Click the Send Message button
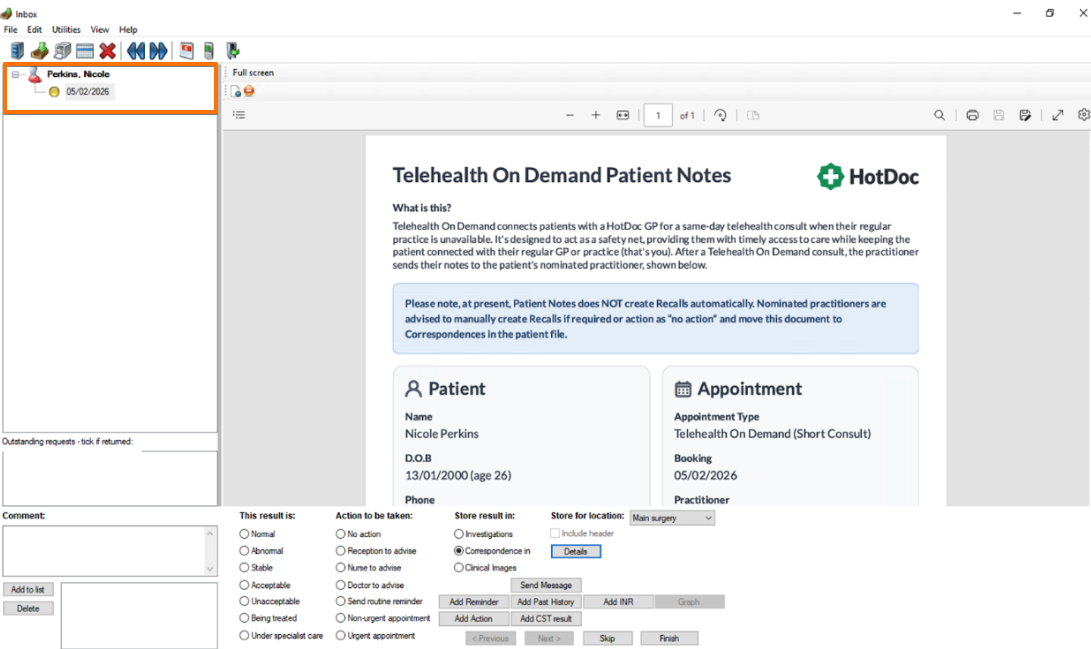Screen dimensions: 1091x649 546,585
